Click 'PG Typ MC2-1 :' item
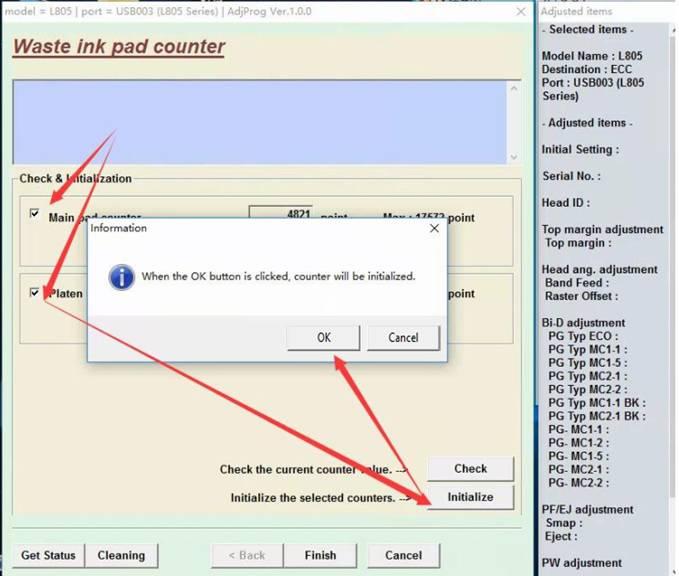The height and width of the screenshot is (576, 679). coord(587,376)
